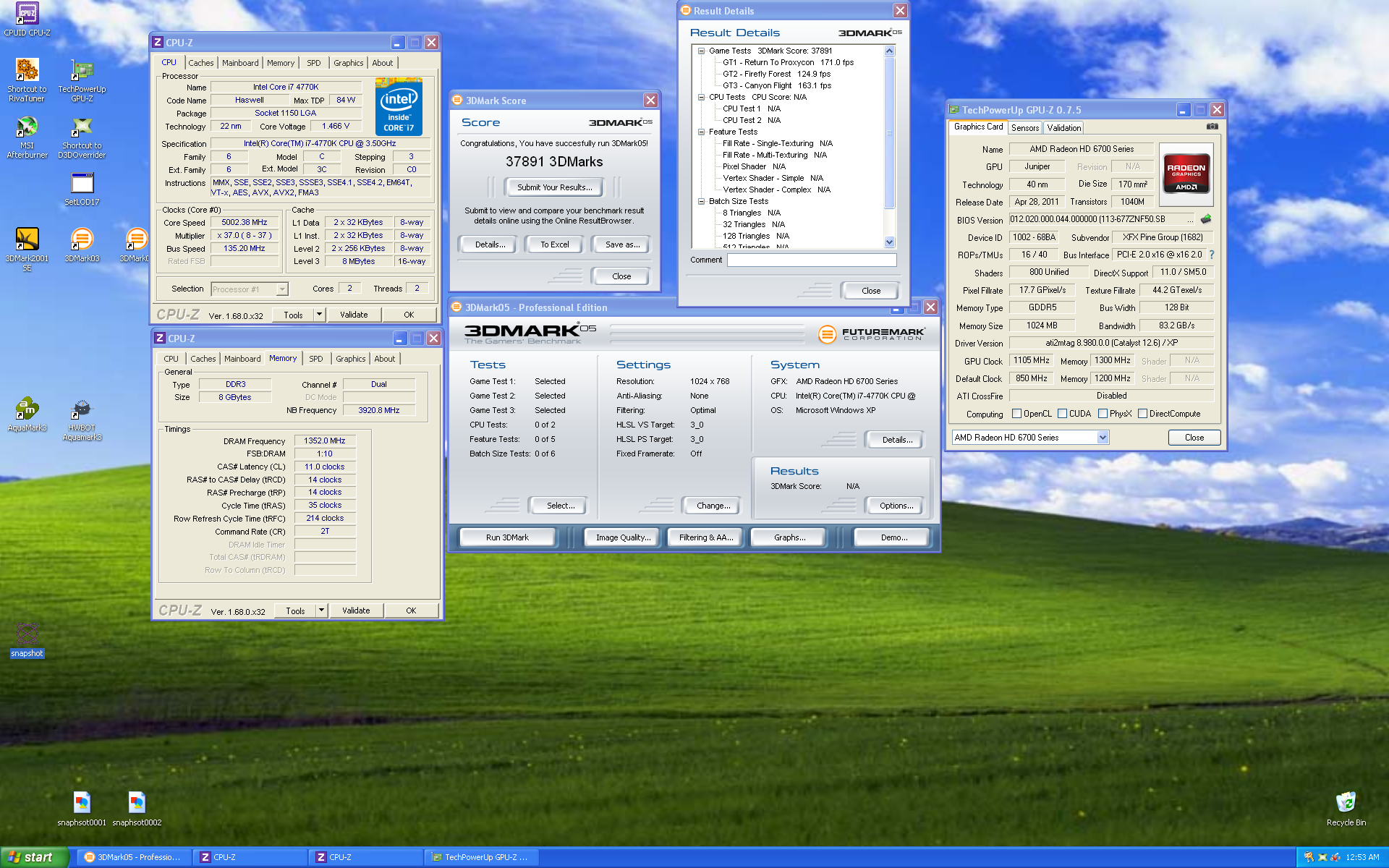This screenshot has width=1389, height=868.
Task: Enable the DirectCompute checkbox in GPU-Z
Action: [1142, 414]
